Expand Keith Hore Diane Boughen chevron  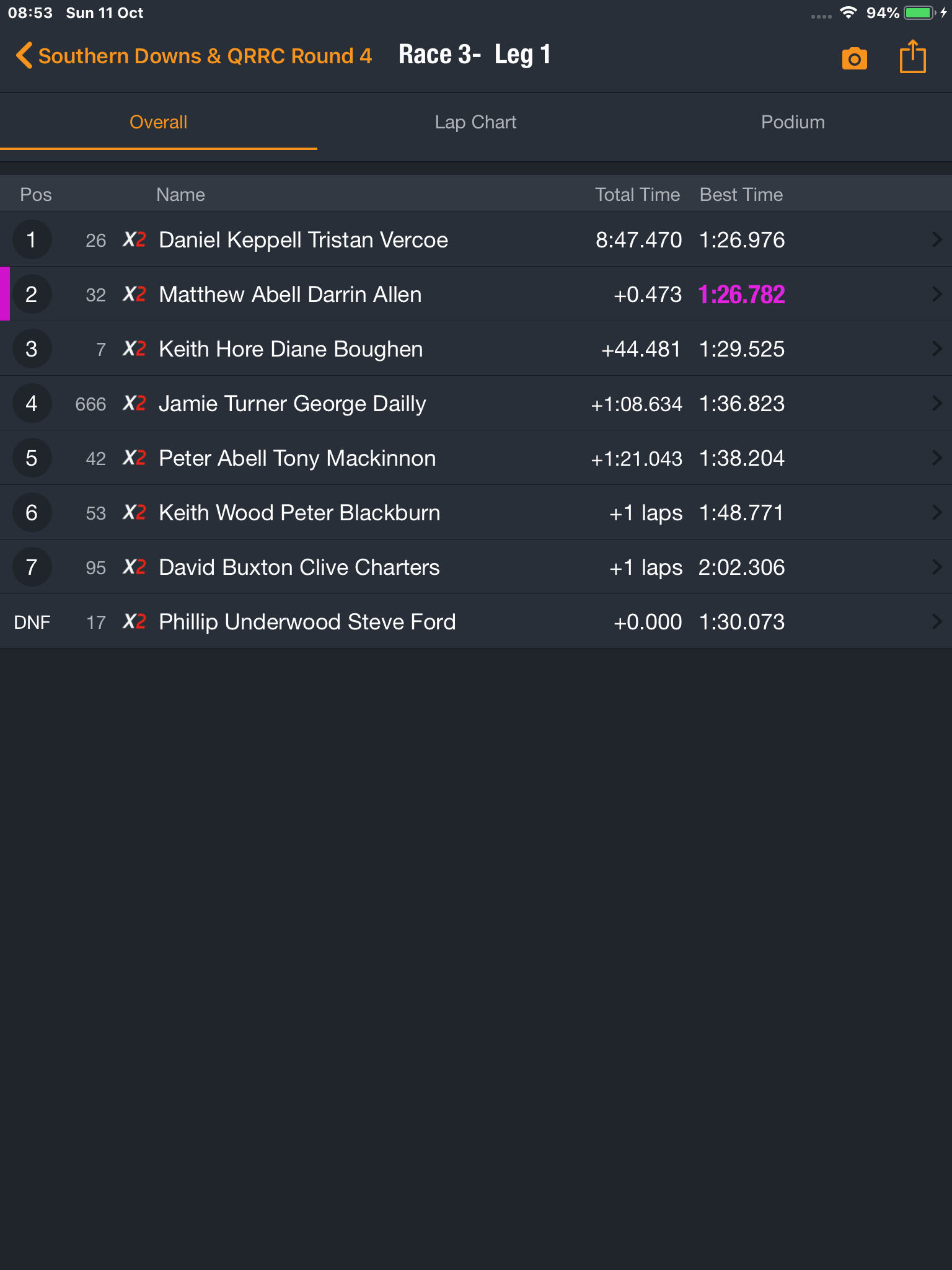pyautogui.click(x=937, y=349)
